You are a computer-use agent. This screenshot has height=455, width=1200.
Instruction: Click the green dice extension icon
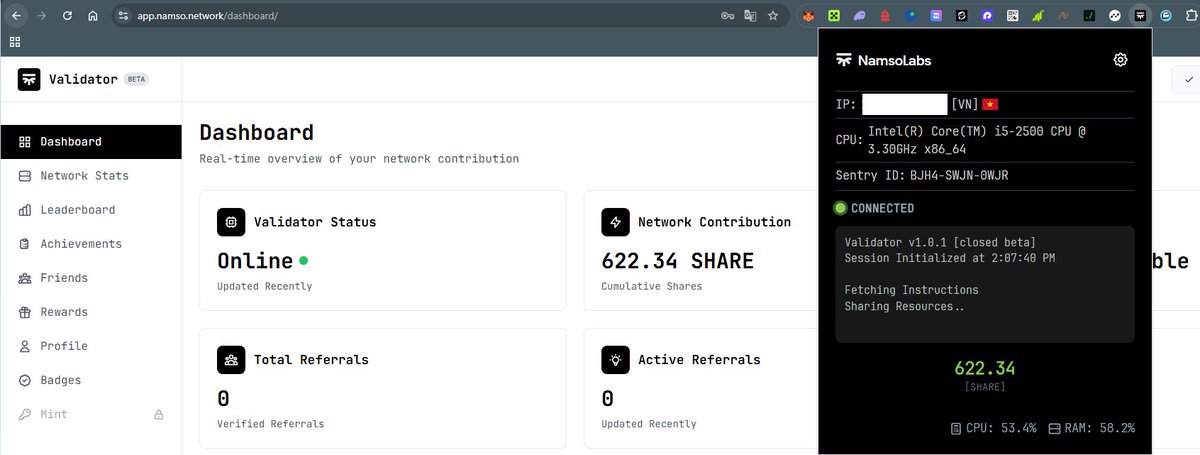click(x=834, y=16)
